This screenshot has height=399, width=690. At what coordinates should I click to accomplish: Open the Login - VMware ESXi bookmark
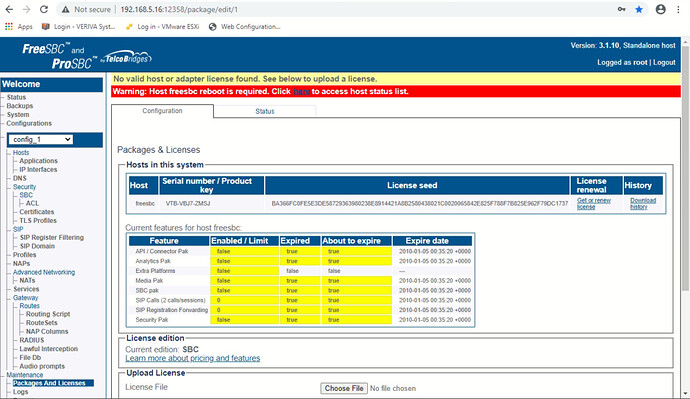click(x=162, y=26)
